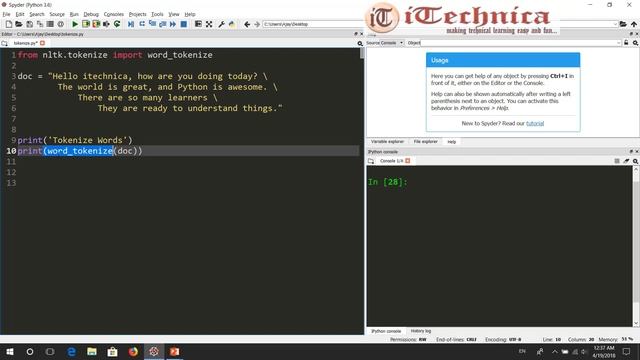Browse editor tabs icon left of tokenize.py
Screen dimensions: 640x360
click(x=4, y=43)
